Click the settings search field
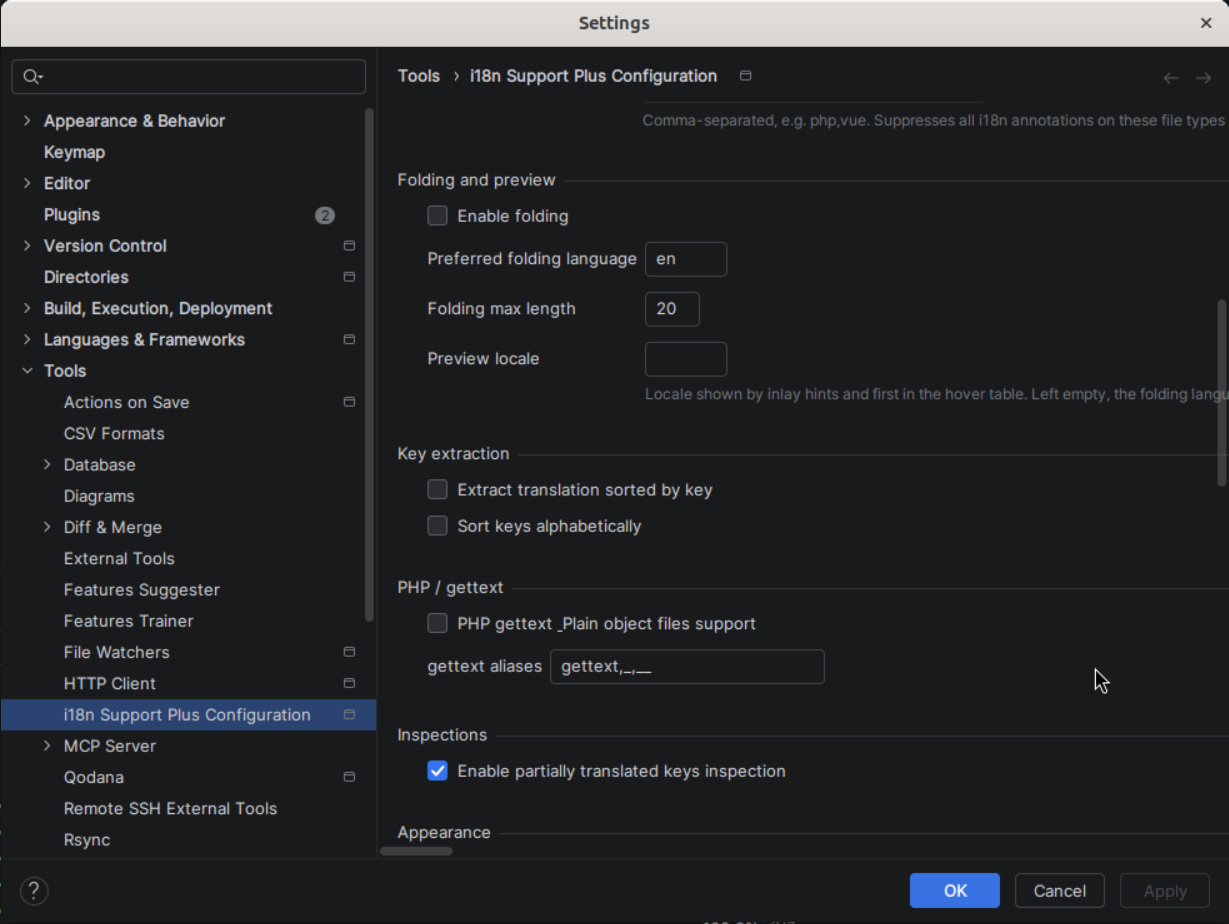The height and width of the screenshot is (924, 1229). pos(189,77)
